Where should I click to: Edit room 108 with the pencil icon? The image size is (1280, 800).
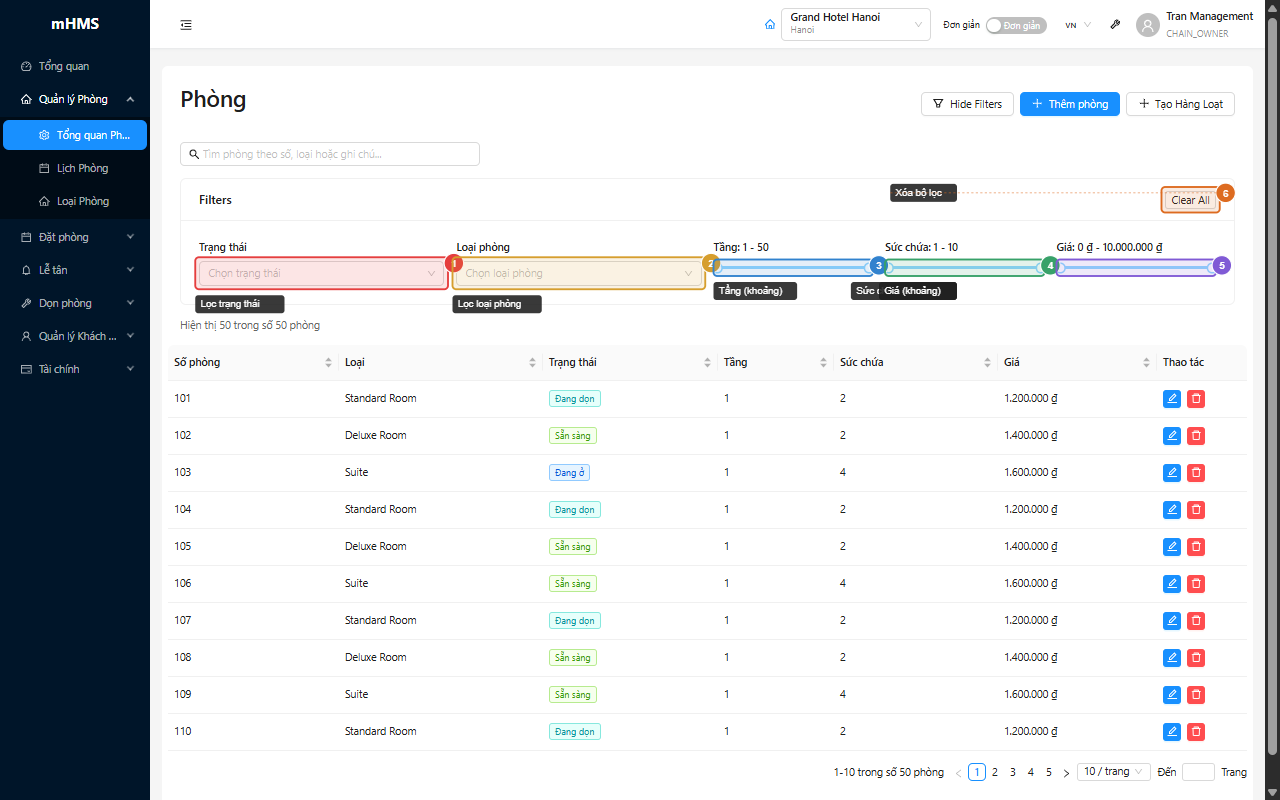(1172, 658)
